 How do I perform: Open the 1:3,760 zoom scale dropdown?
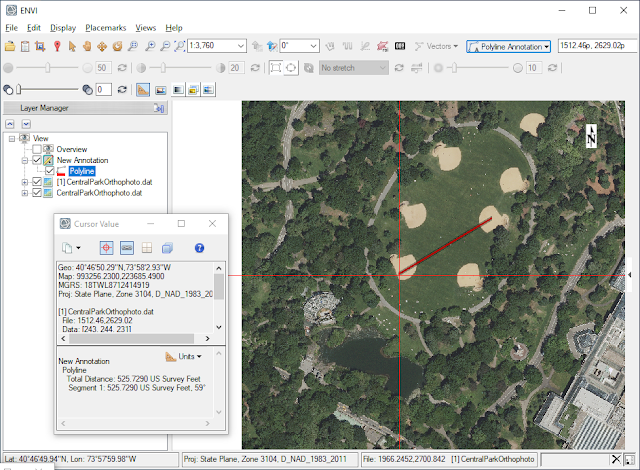241,46
